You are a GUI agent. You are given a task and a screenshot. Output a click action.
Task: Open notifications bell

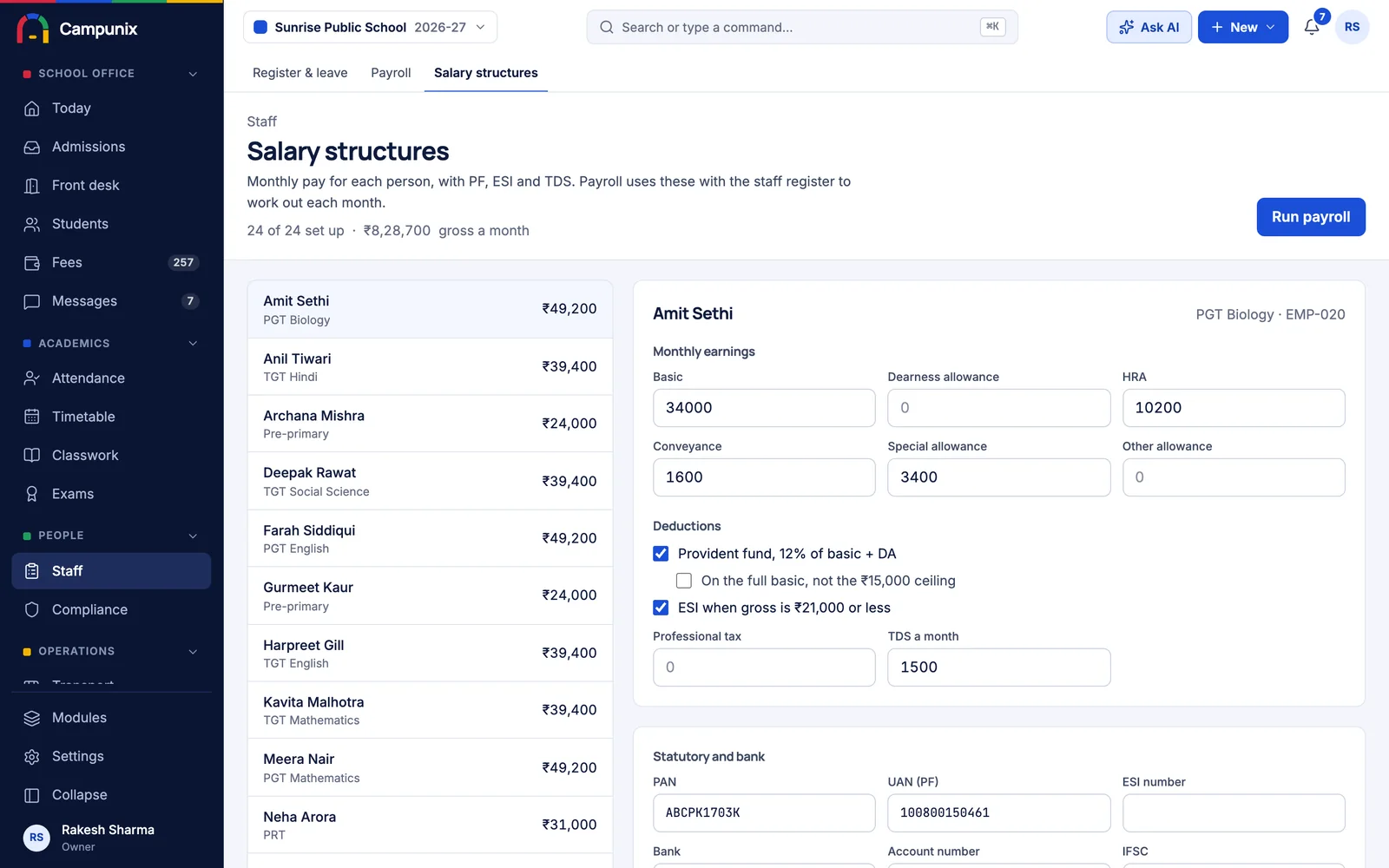(1312, 27)
